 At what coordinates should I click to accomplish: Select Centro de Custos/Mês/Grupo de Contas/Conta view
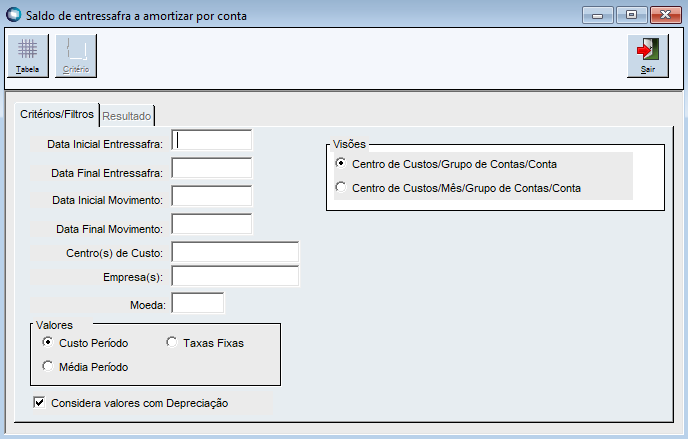point(342,187)
